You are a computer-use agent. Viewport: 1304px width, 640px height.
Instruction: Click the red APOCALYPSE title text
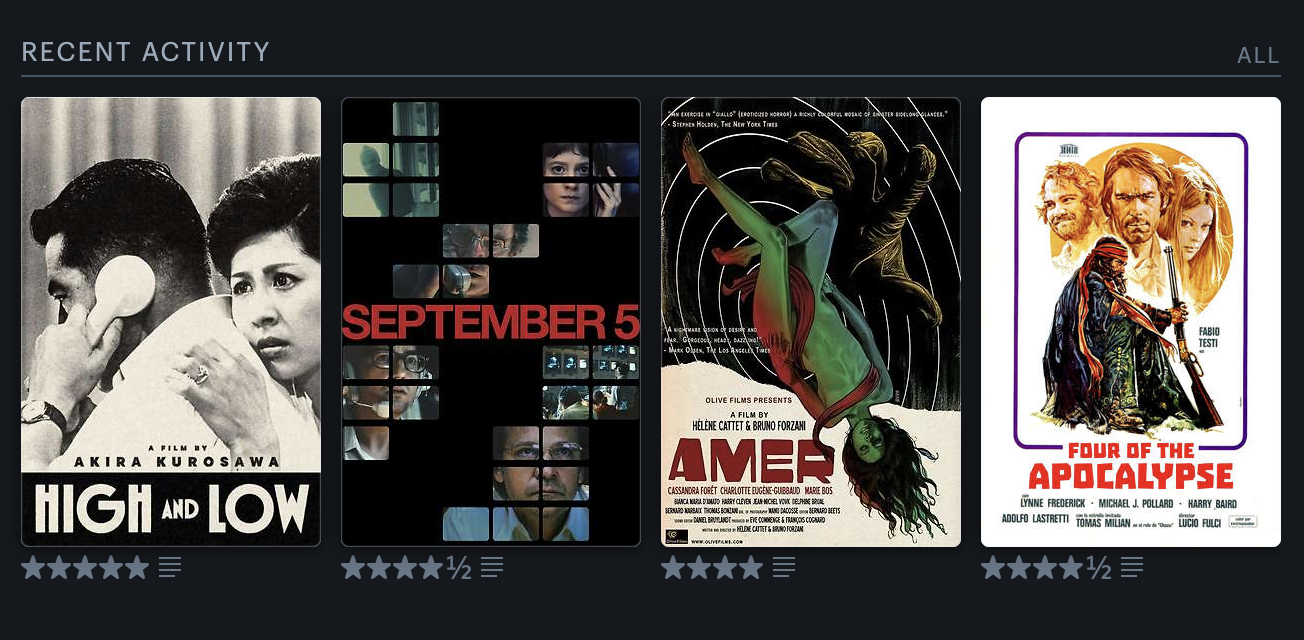pyautogui.click(x=1131, y=476)
